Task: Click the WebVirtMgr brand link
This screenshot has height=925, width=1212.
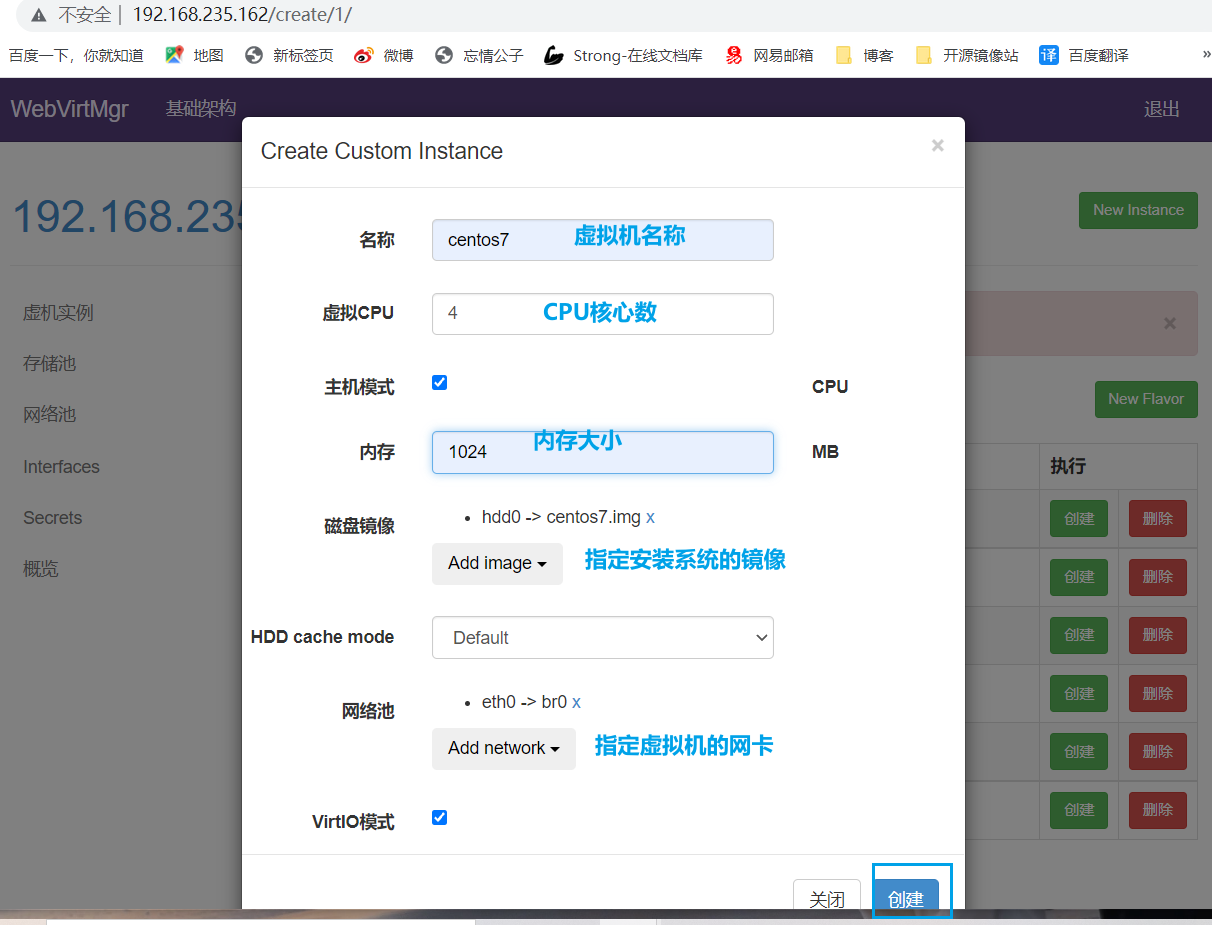Action: 70,108
